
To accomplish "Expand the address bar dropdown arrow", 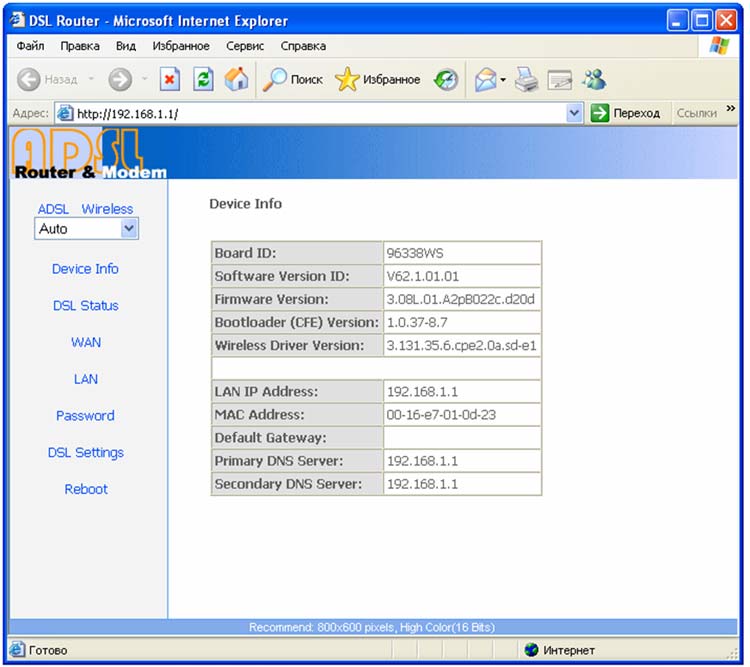I will click(x=574, y=113).
